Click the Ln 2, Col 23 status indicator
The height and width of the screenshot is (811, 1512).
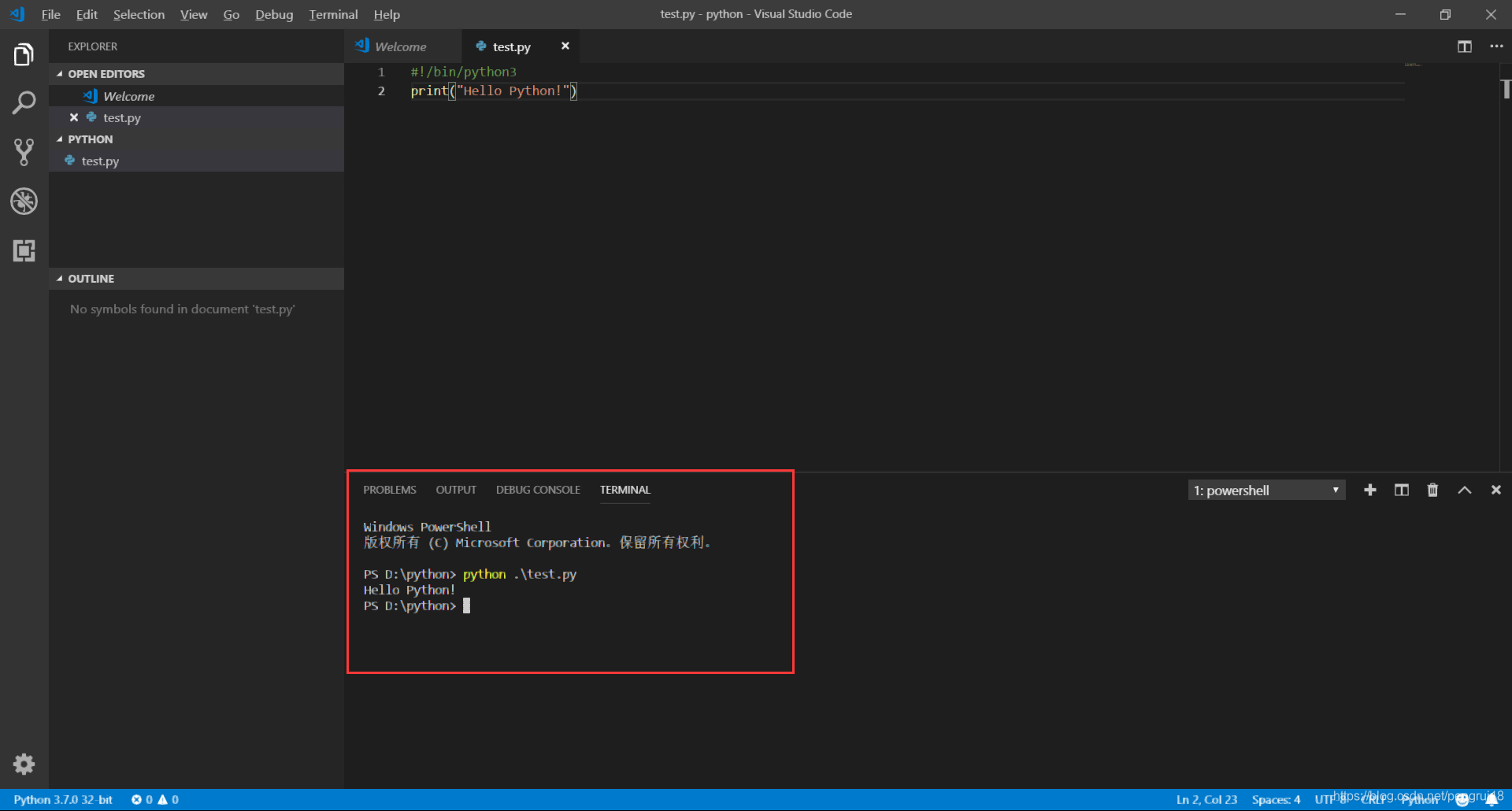pos(1206,799)
